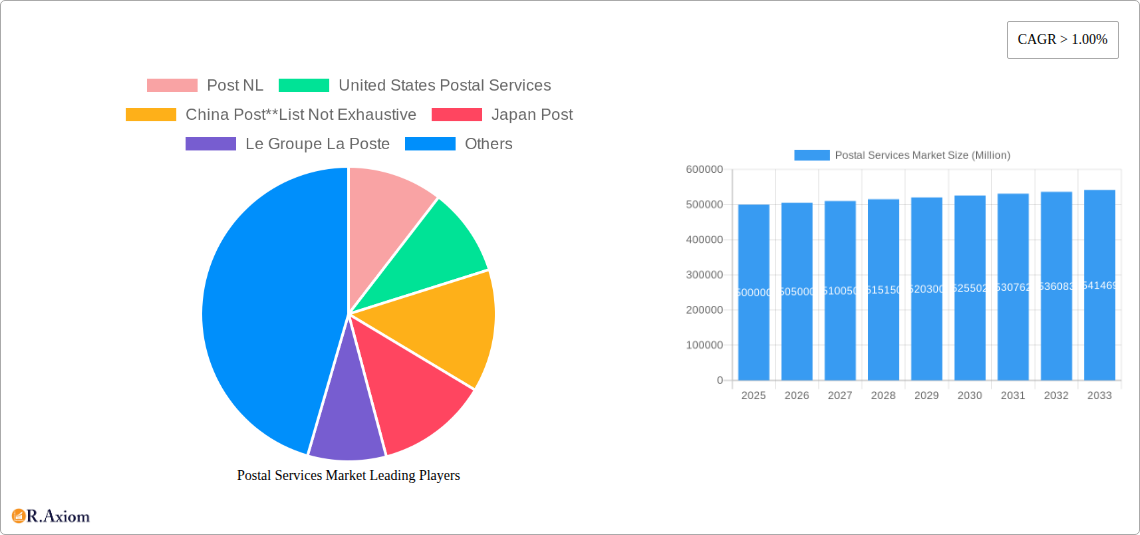Click the 2029 bar in chart

pyautogui.click(x=926, y=289)
